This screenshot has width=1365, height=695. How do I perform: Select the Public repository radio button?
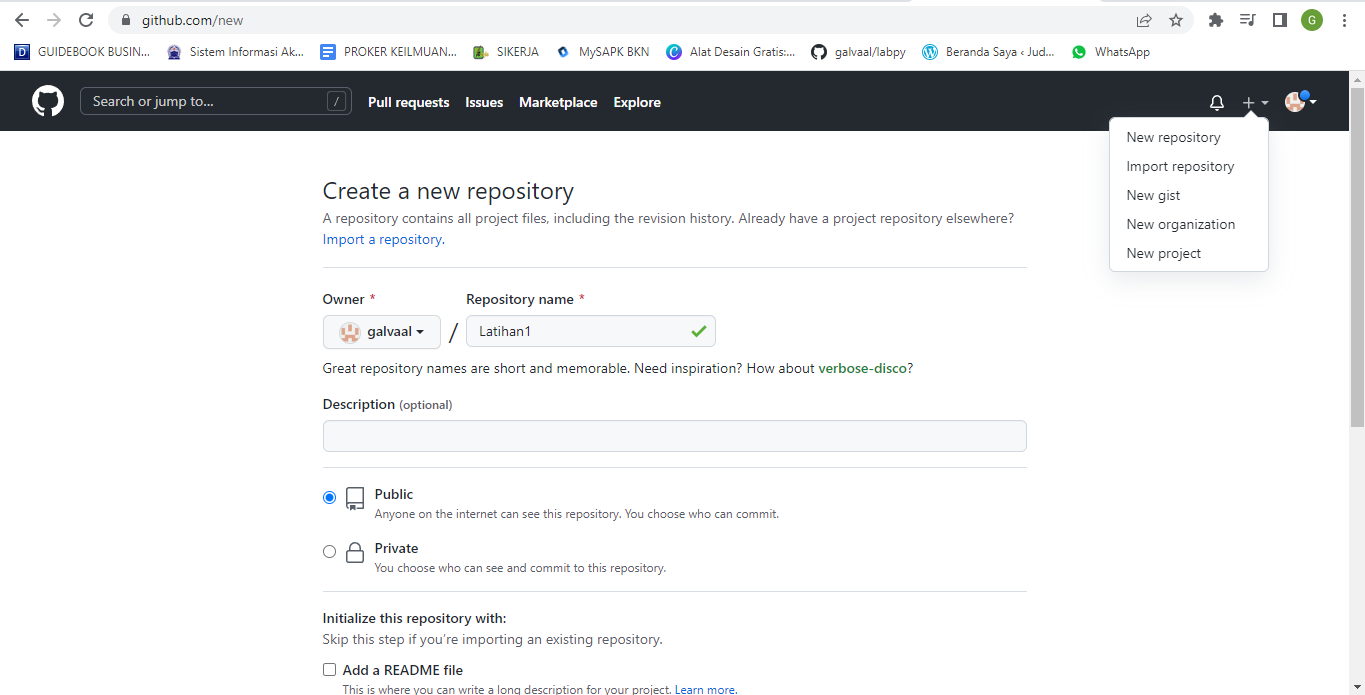(x=329, y=497)
